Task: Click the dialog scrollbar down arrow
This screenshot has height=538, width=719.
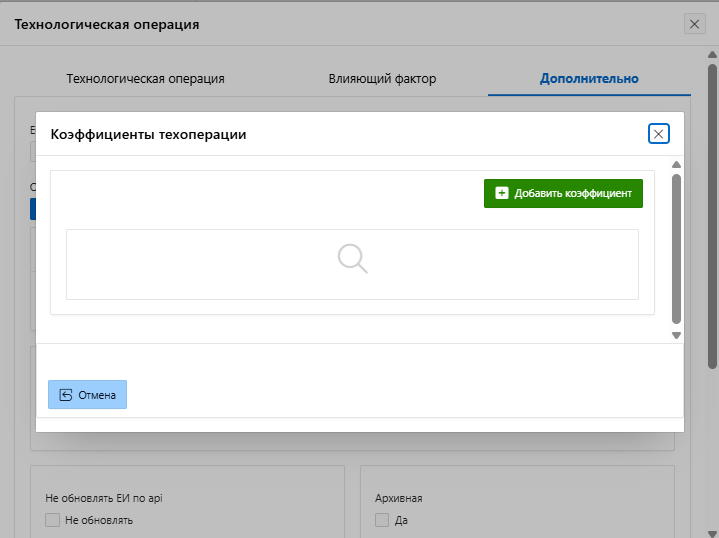Action: coord(676,335)
